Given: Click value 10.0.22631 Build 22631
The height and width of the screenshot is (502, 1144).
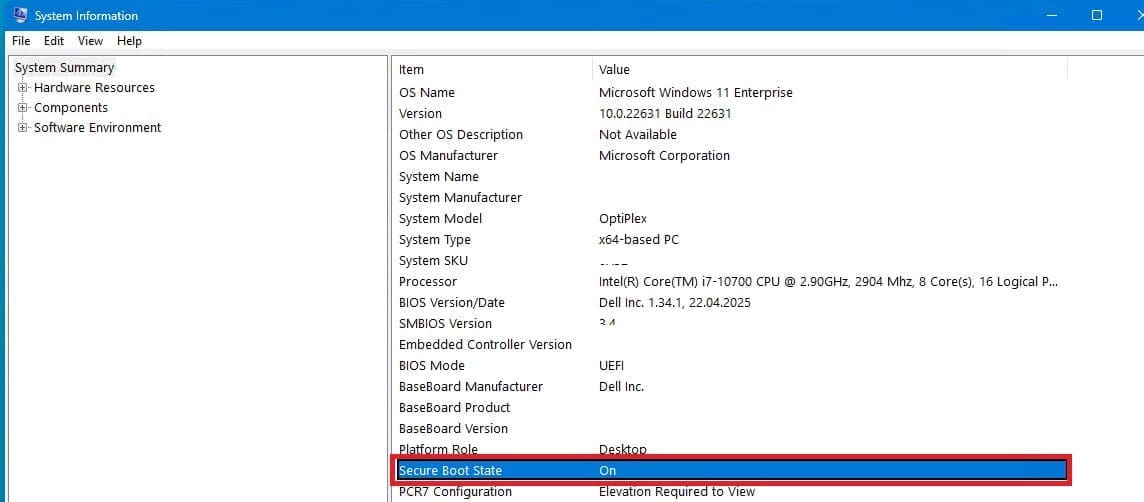Looking at the screenshot, I should (x=665, y=114).
